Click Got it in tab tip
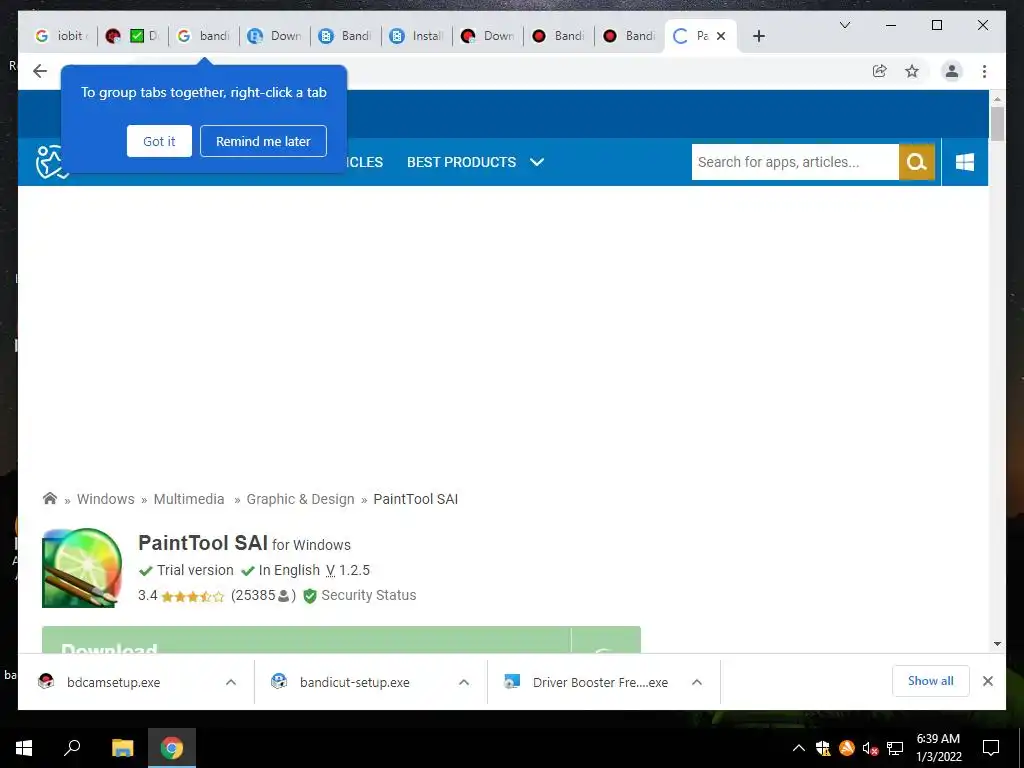The width and height of the screenshot is (1024, 768). tap(159, 141)
